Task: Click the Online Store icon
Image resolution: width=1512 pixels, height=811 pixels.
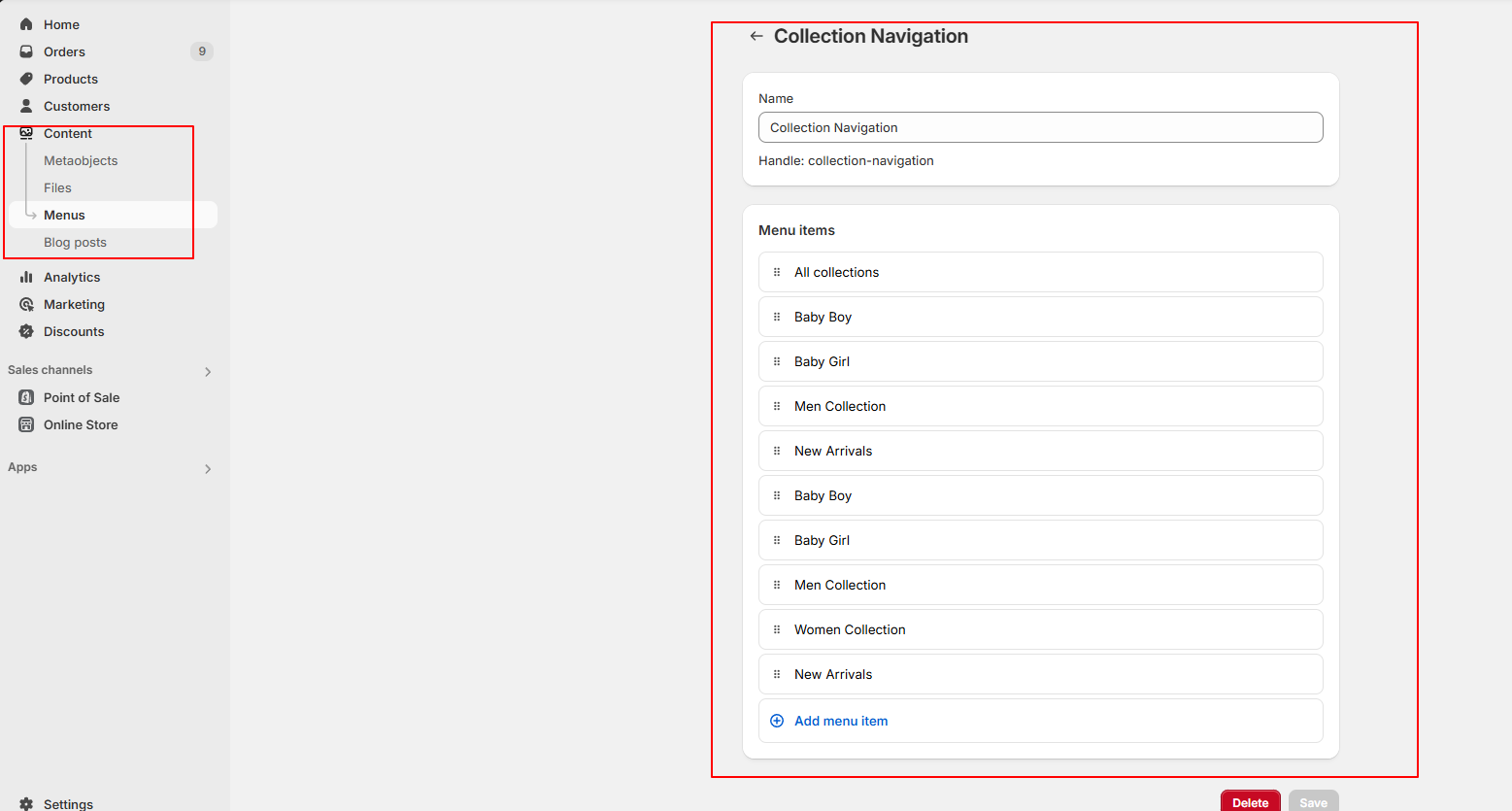Action: point(26,424)
